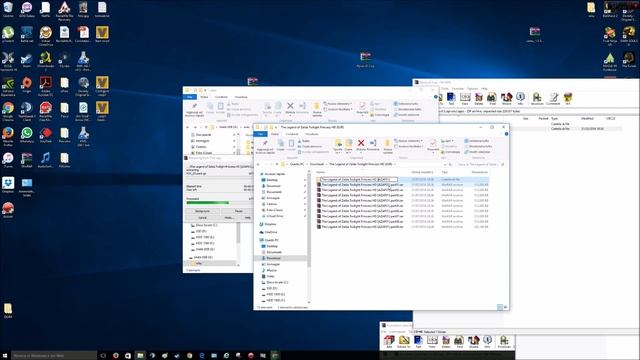
Task: Click the blue help icon in the front Explorer ribbon
Action: [x=506, y=134]
